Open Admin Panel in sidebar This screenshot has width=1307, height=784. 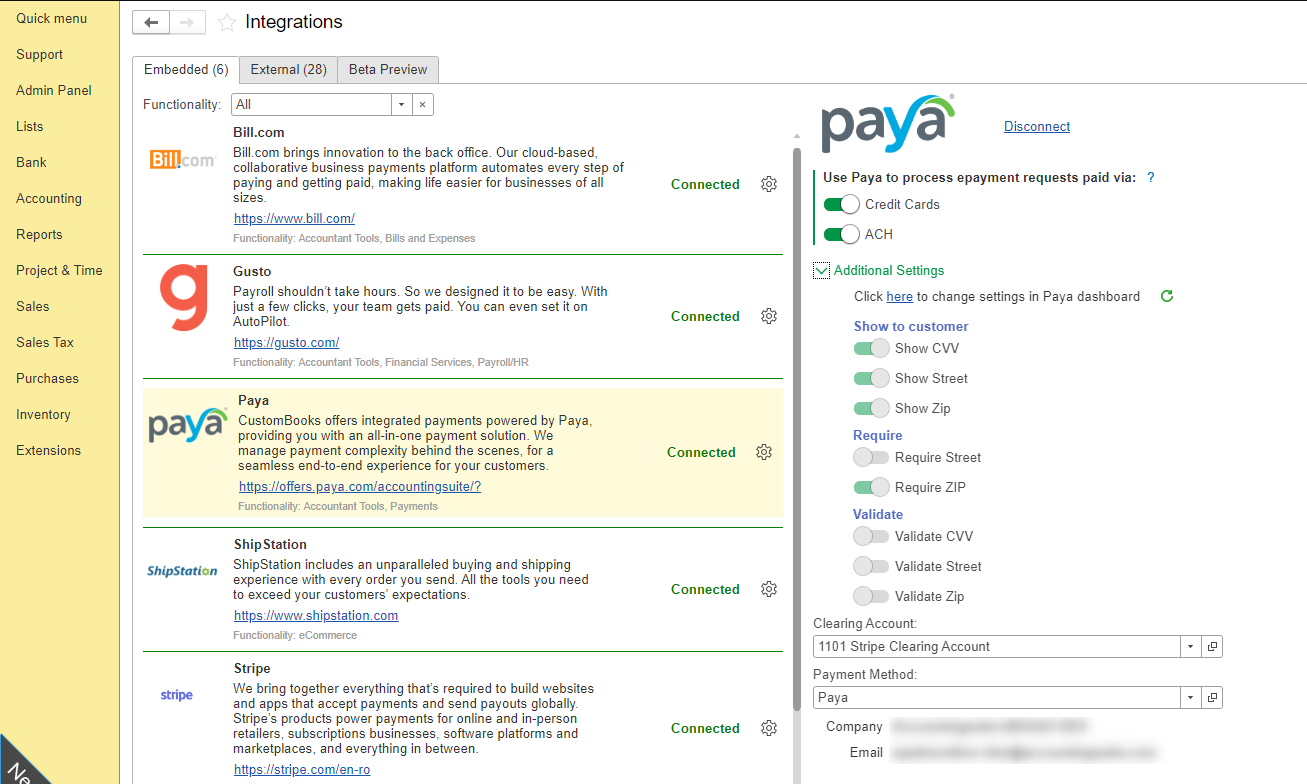coord(54,90)
